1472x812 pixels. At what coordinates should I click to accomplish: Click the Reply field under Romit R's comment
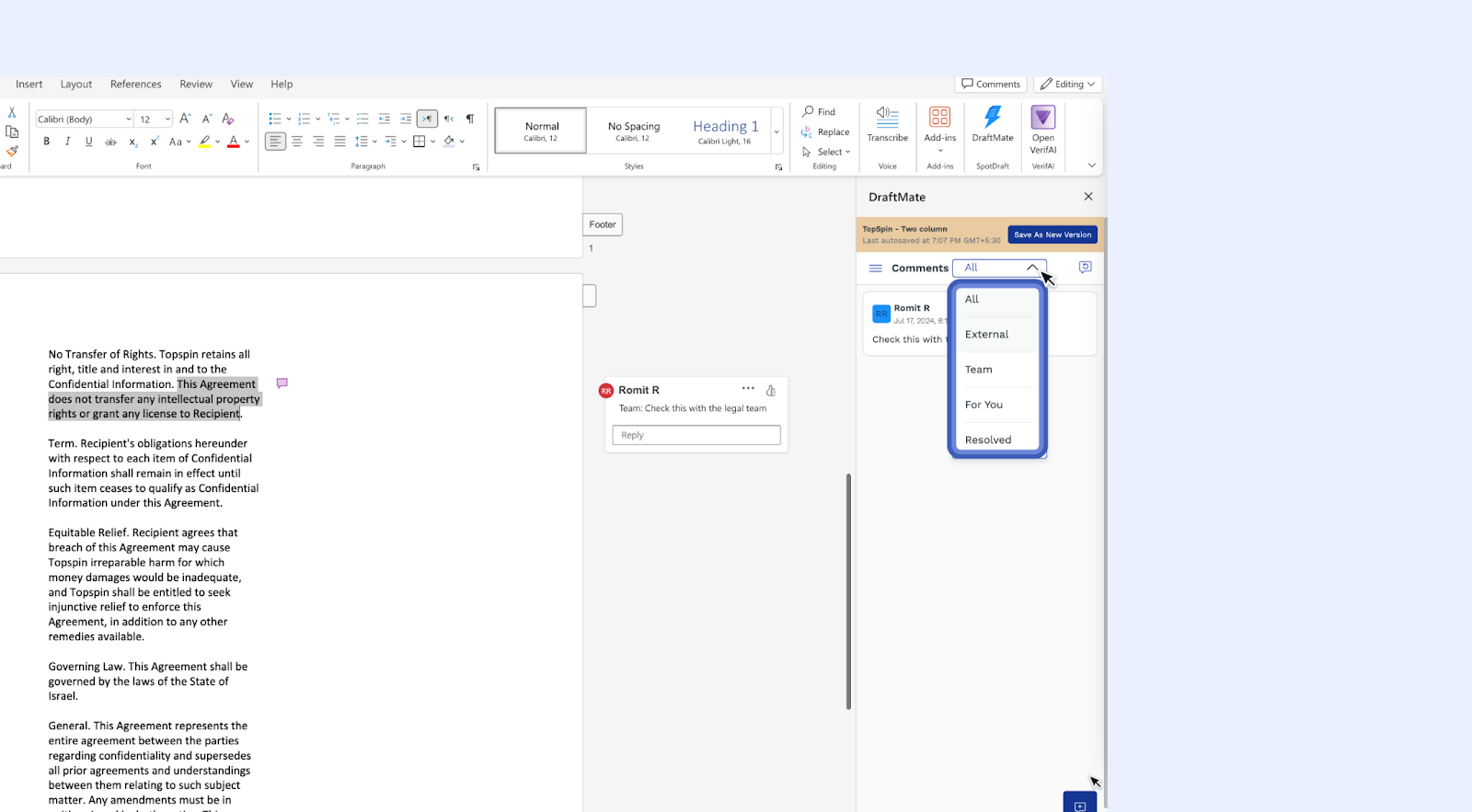(x=696, y=435)
